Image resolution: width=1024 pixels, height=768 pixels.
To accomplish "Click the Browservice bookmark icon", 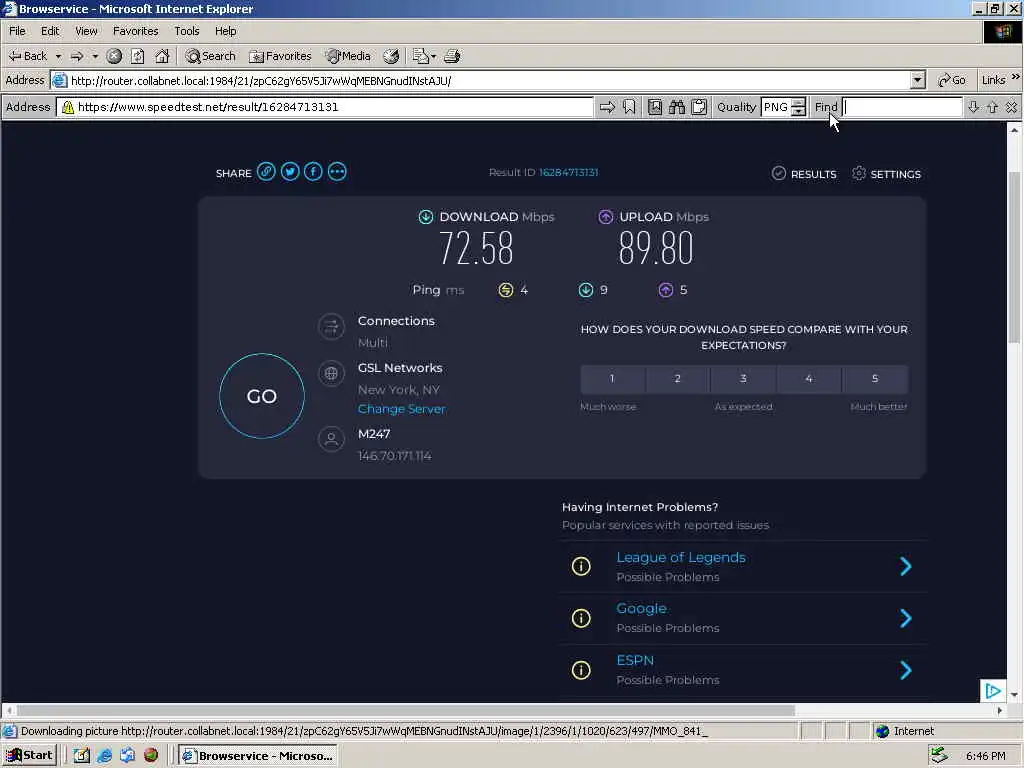I will point(629,107).
